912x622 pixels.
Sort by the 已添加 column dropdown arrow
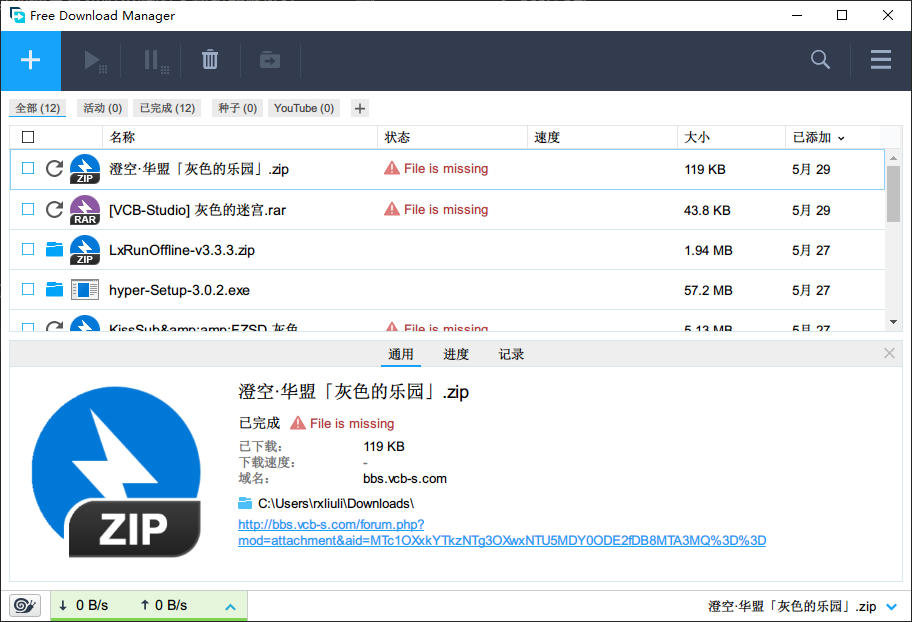pos(841,138)
